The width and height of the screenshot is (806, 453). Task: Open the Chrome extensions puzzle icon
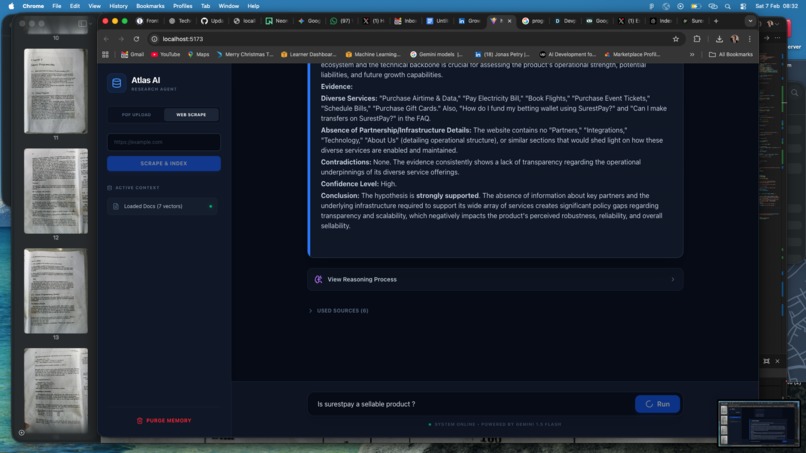[697, 39]
